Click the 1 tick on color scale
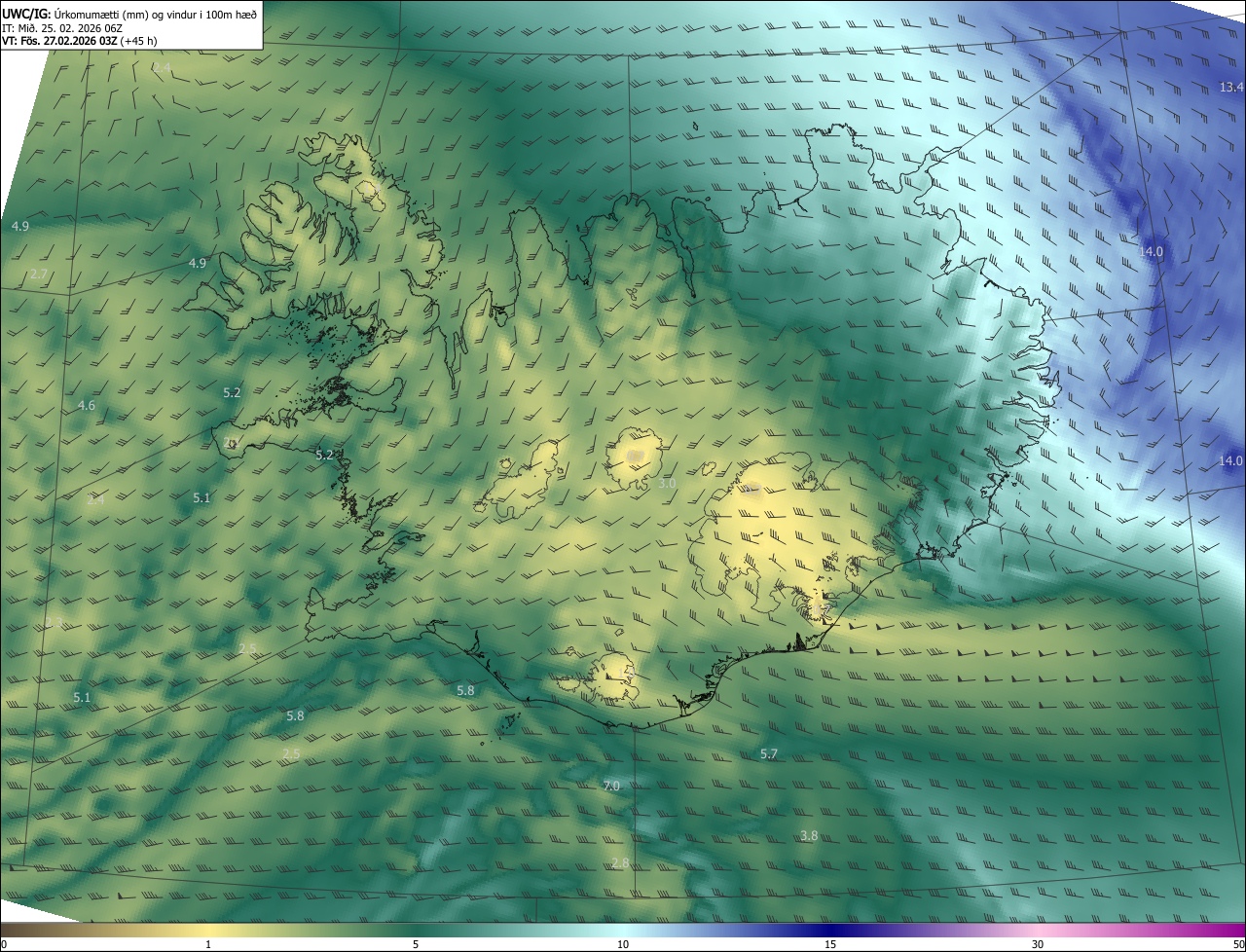Viewport: 1246px width, 952px height. [x=208, y=945]
